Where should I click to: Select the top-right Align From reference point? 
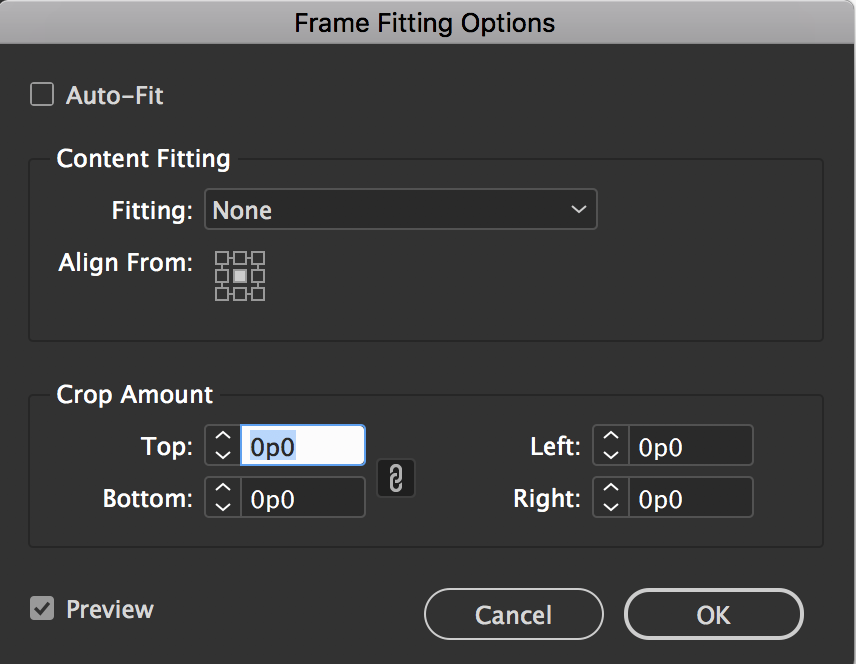click(258, 258)
